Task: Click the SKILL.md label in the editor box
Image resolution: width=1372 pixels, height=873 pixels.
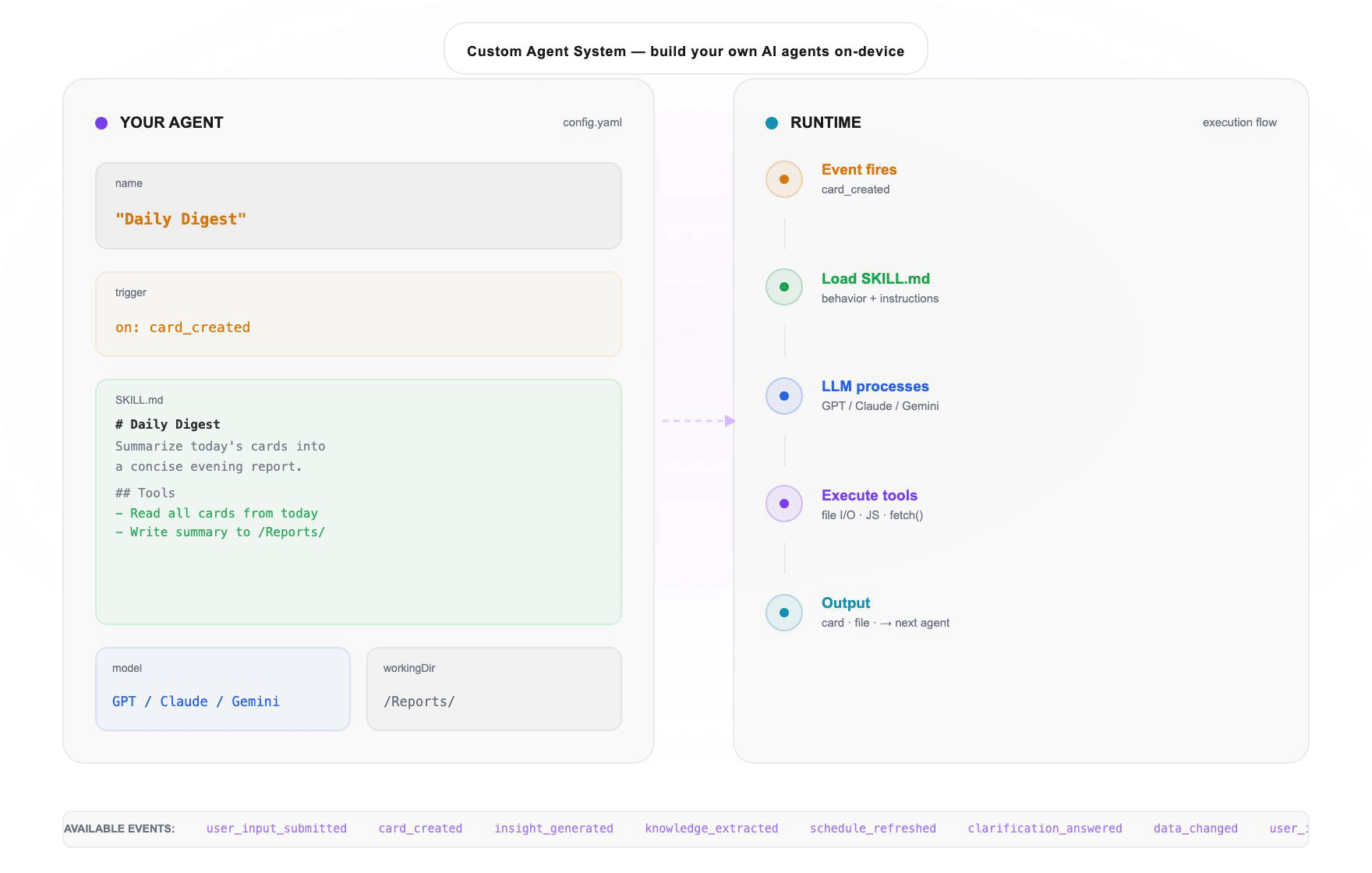Action: [140, 400]
